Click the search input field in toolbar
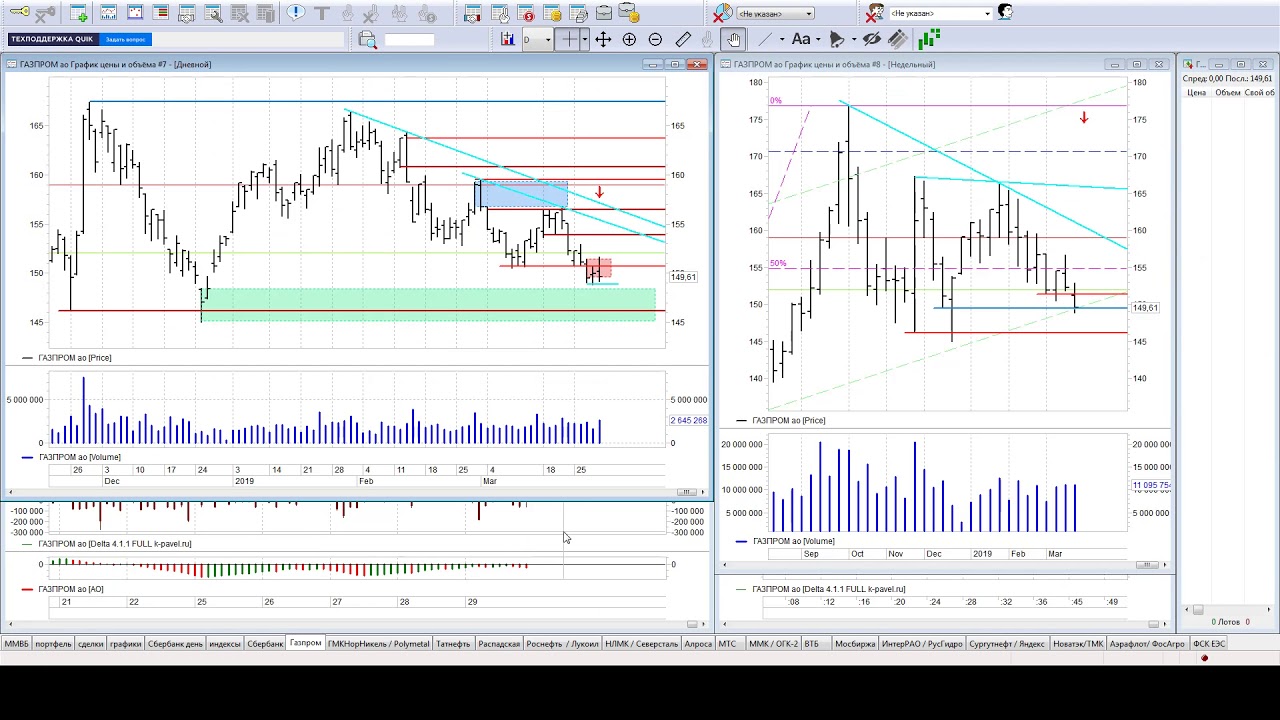 [409, 39]
